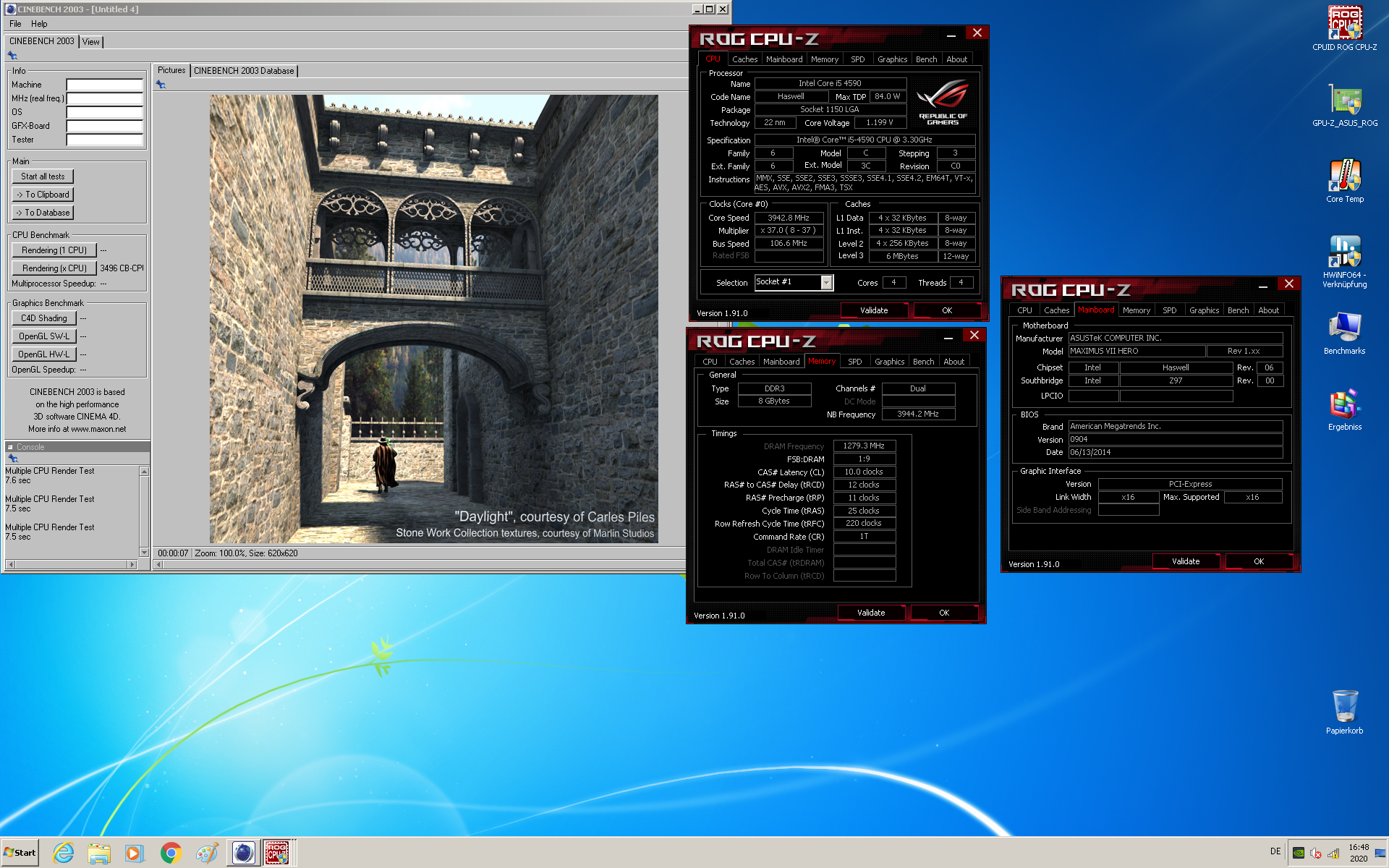1389x868 pixels.
Task: Open the Benchmarks desktop folder icon
Action: [1344, 333]
